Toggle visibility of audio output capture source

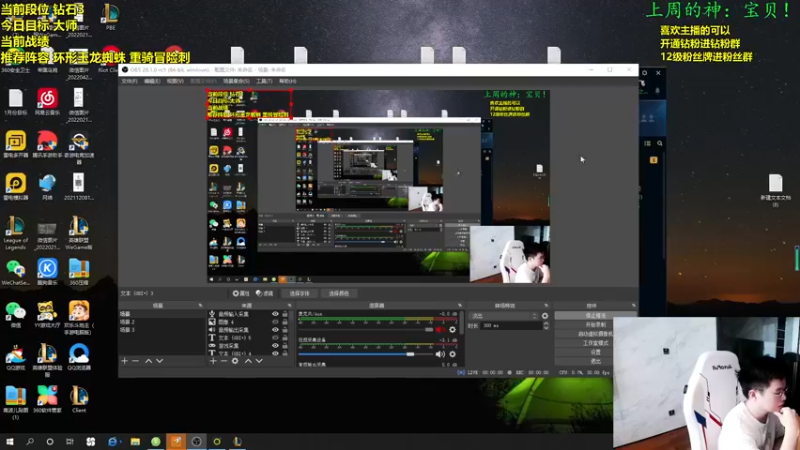click(276, 330)
